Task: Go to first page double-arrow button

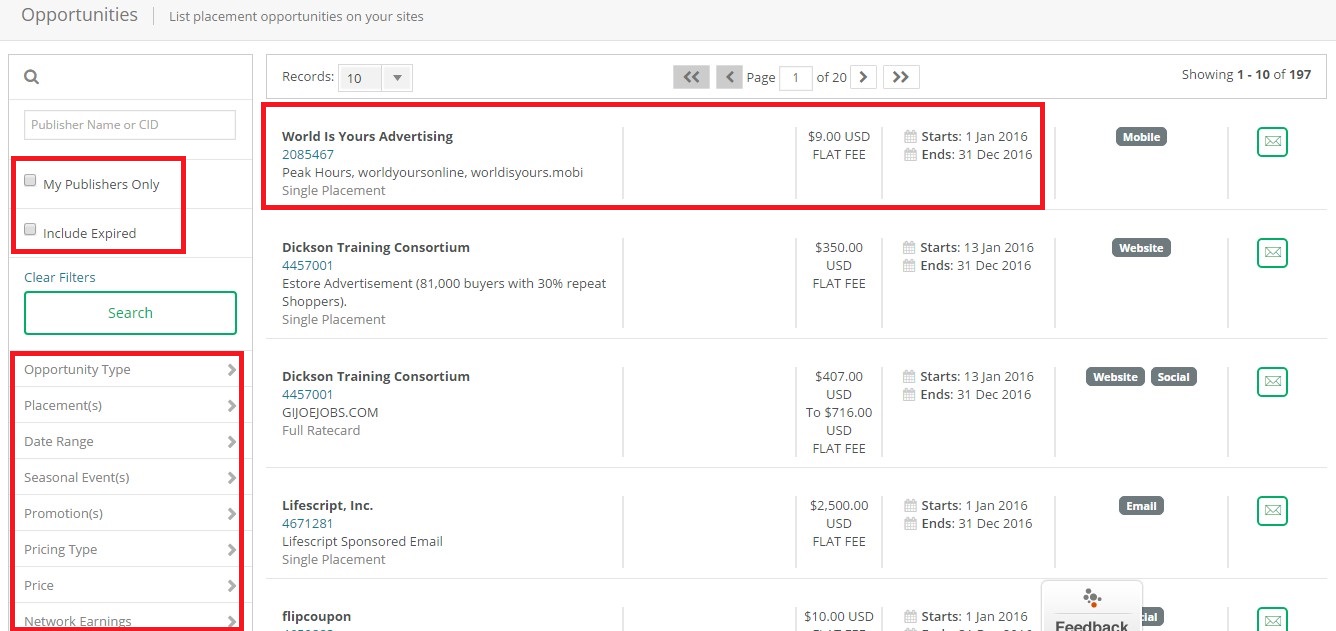Action: click(x=691, y=77)
